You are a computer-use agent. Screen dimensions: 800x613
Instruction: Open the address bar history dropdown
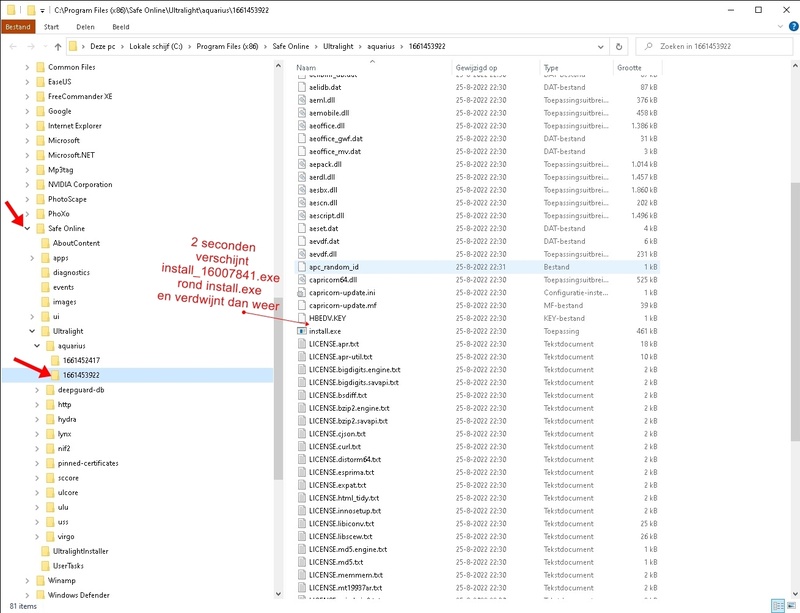(600, 46)
